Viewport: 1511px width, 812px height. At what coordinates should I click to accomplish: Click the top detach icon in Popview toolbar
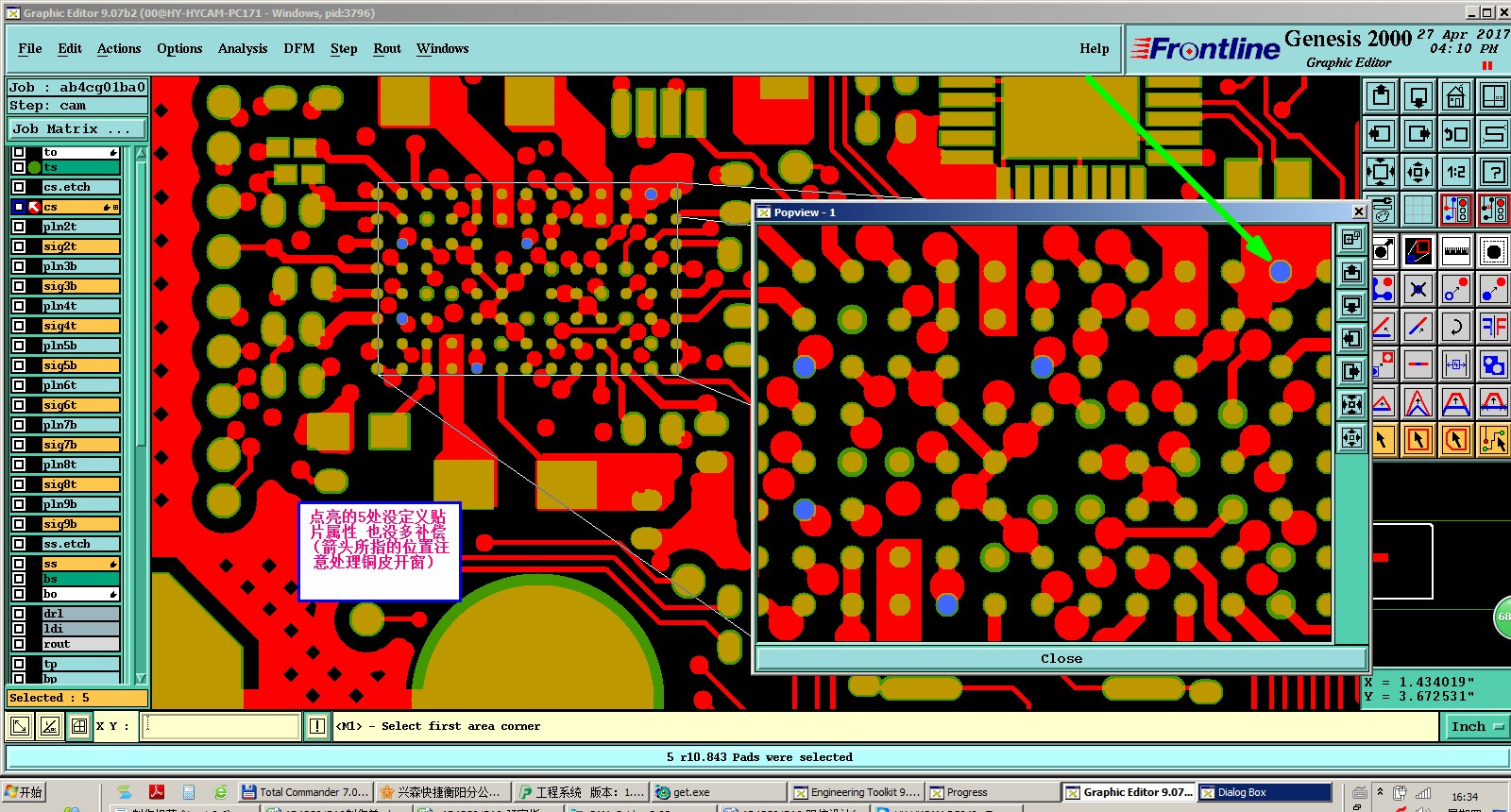1352,238
